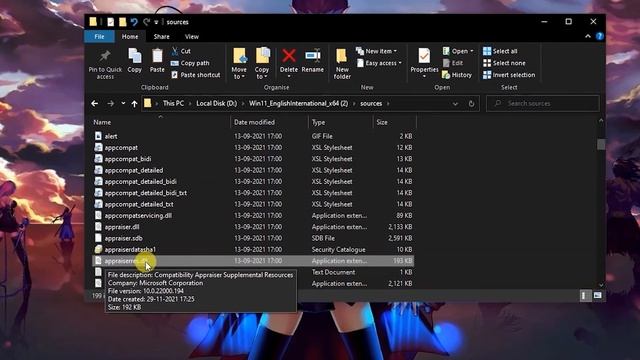Open the Copy to menu

point(262,63)
